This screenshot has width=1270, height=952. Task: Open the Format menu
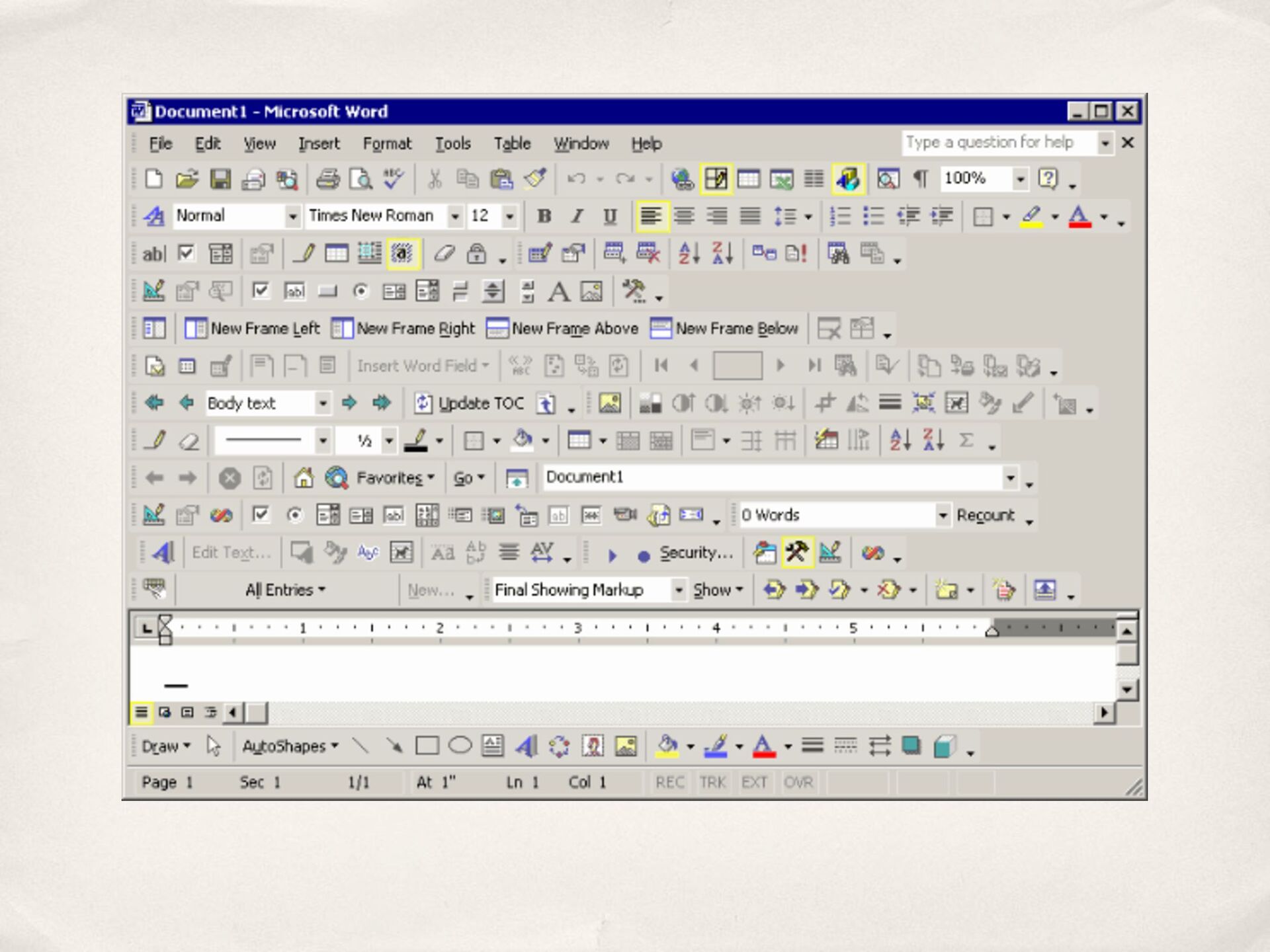point(387,143)
